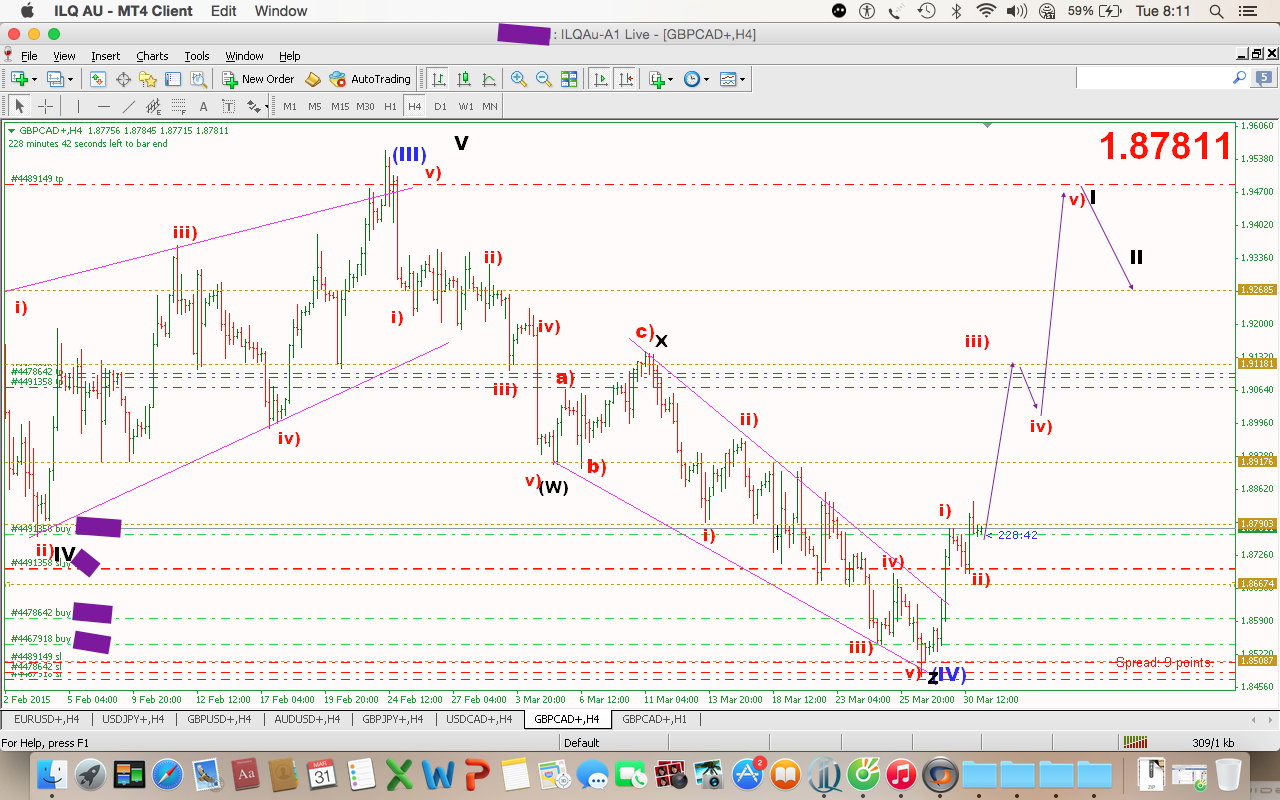Click the search input field
Viewport: 1280px width, 800px height.
(1156, 78)
